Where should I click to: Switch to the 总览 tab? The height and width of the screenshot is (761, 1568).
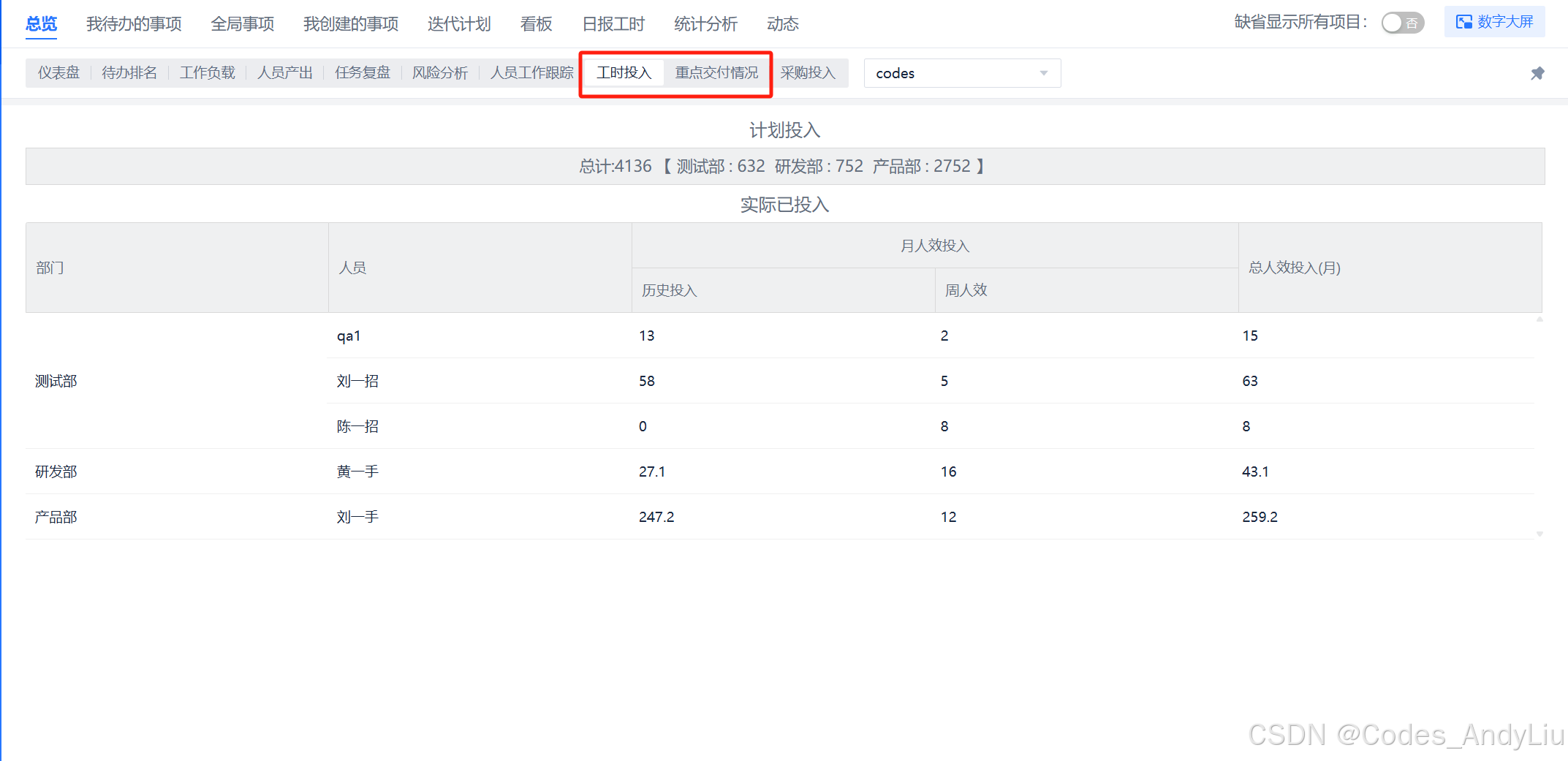41,24
